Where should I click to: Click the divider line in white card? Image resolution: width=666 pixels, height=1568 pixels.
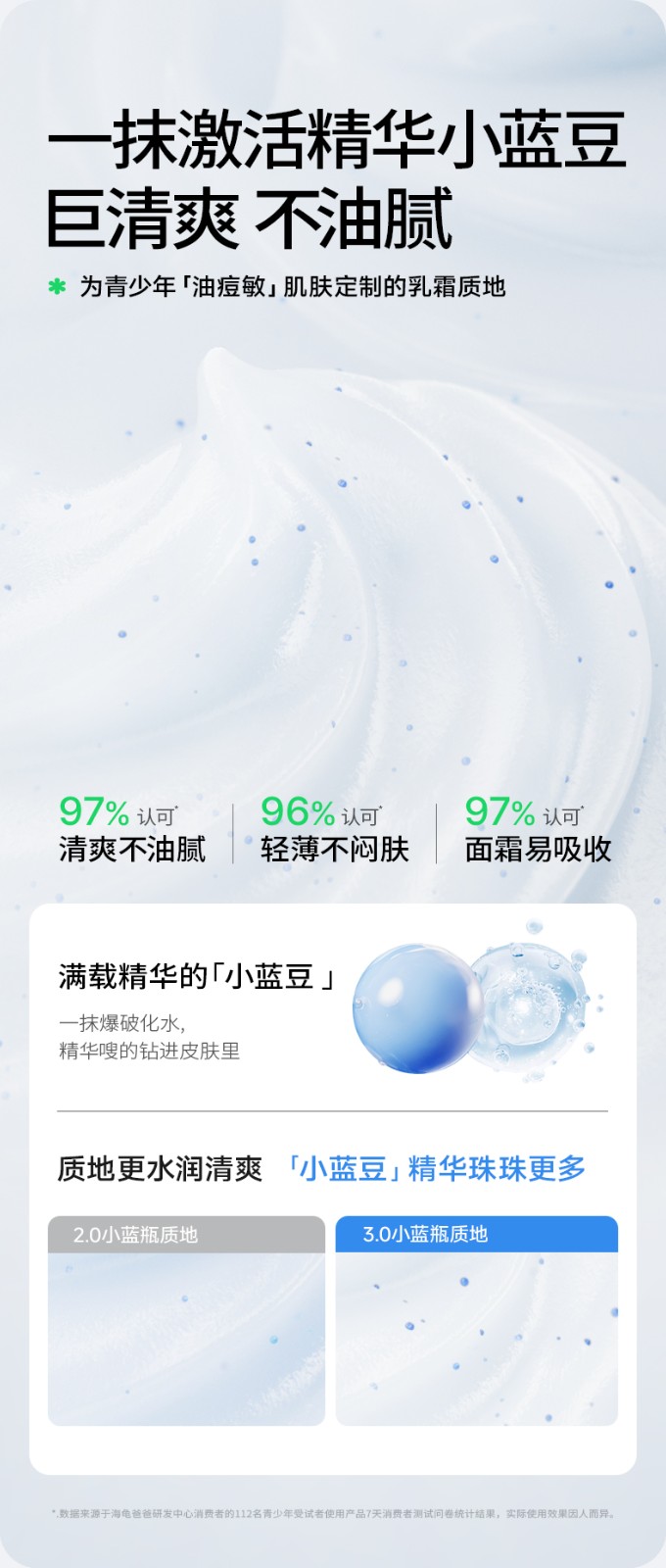332,1111
